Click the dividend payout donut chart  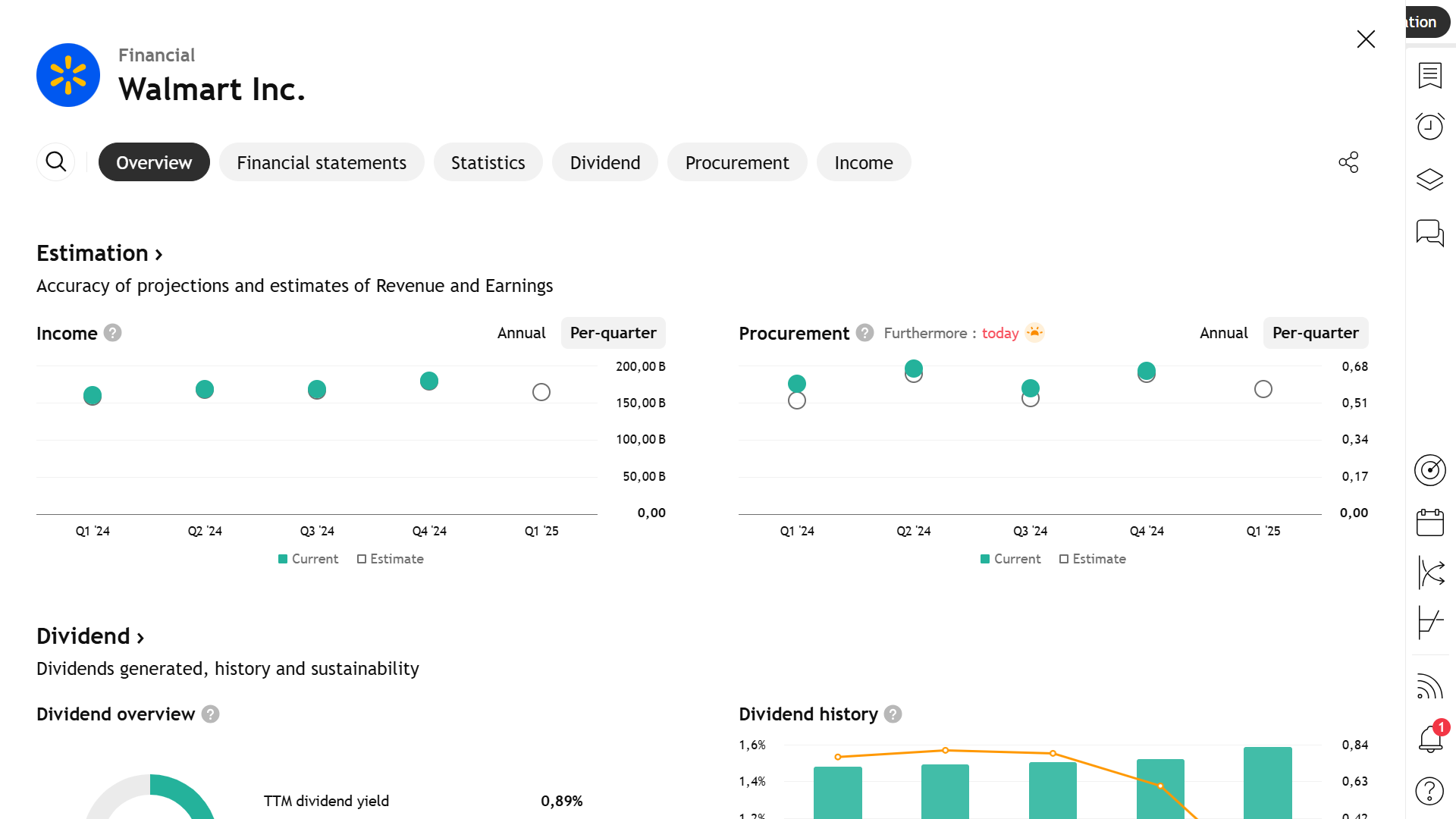[150, 796]
